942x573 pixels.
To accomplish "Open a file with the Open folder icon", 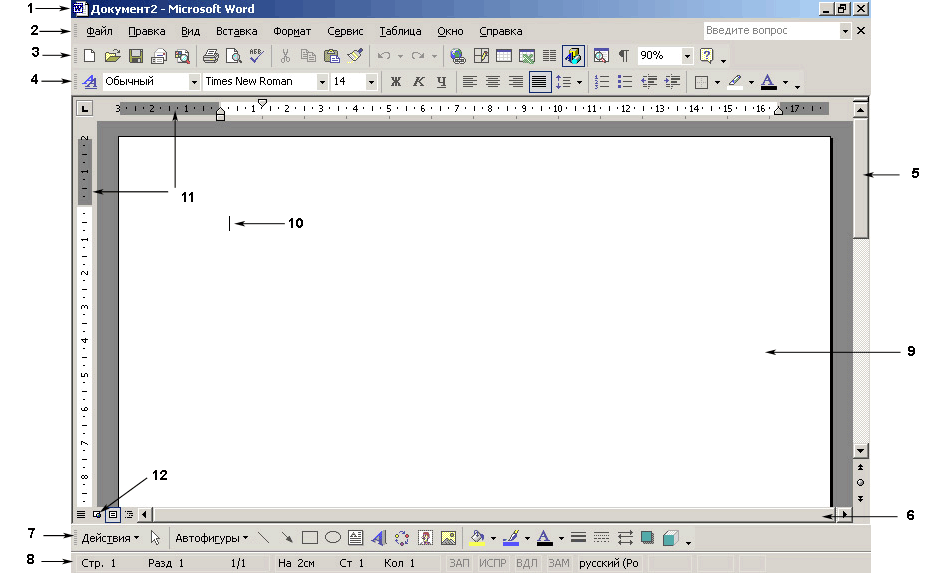I will (x=112, y=56).
